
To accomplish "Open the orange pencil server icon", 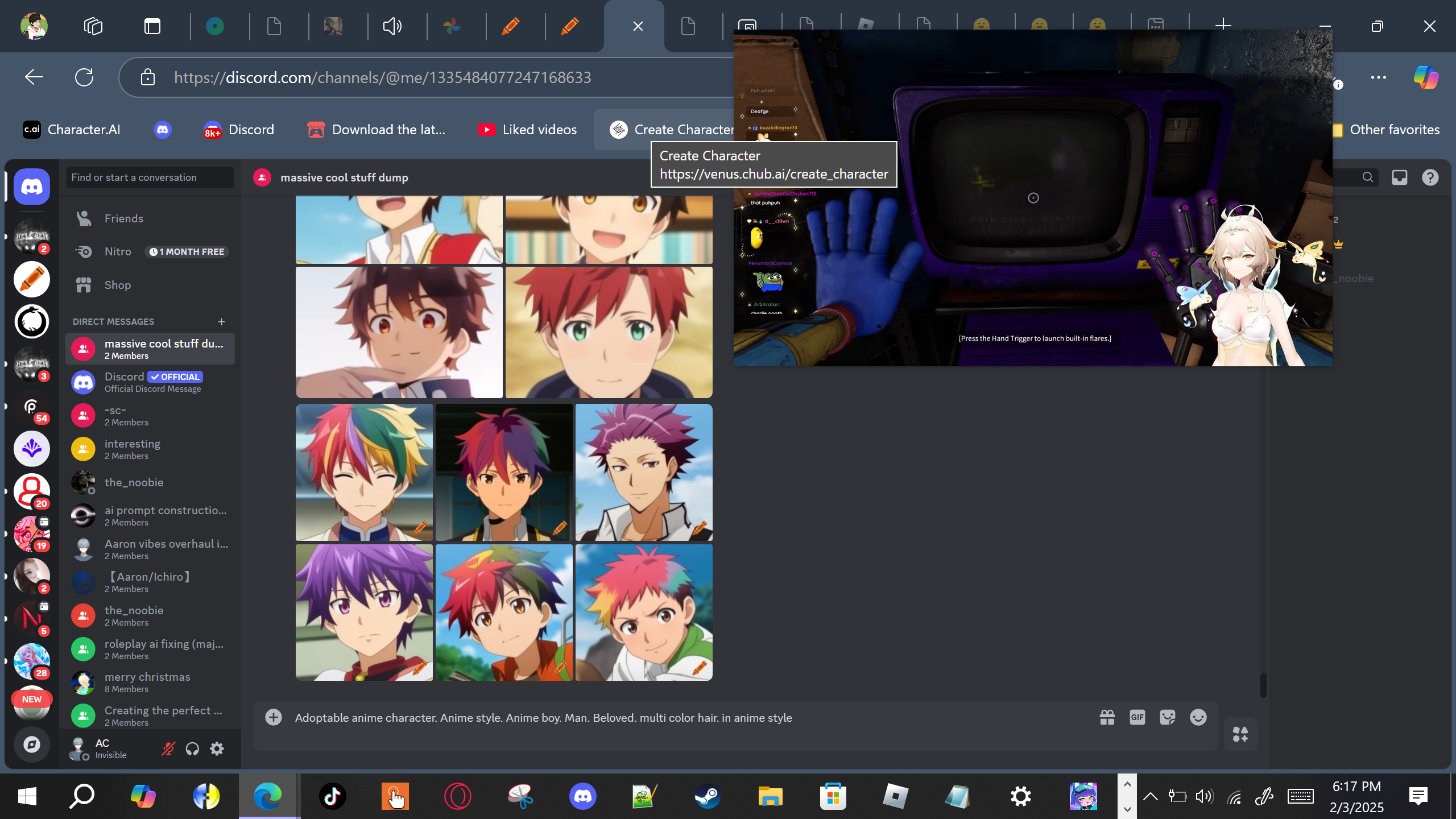I will click(32, 279).
